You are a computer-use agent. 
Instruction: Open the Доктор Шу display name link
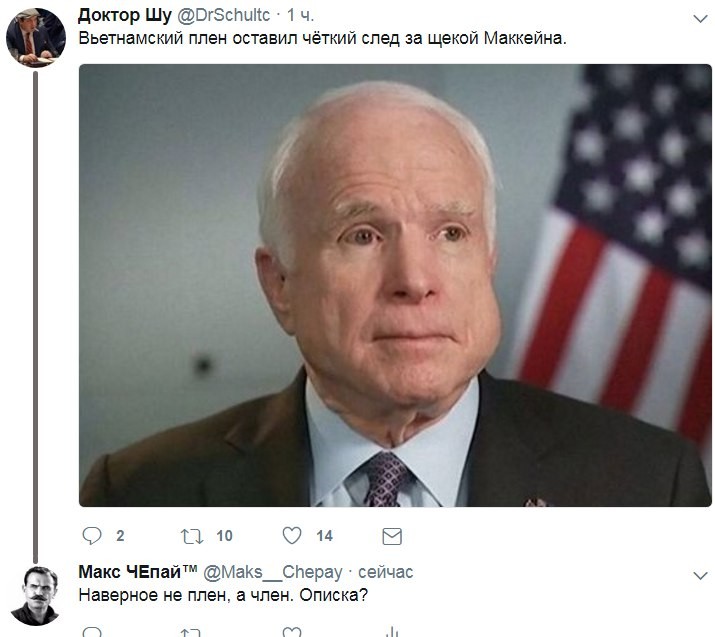[117, 16]
